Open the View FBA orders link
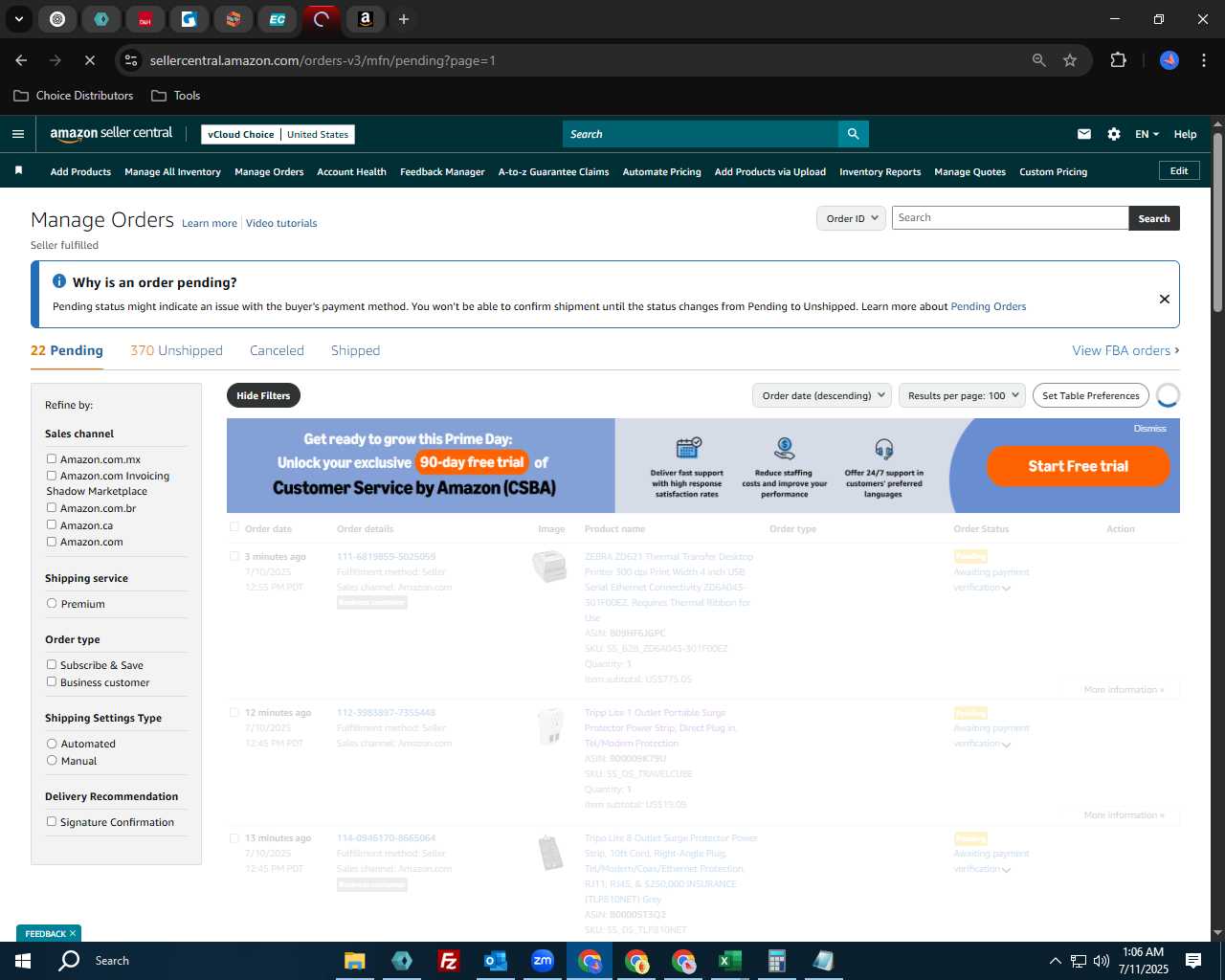This screenshot has width=1225, height=980. 1125,350
